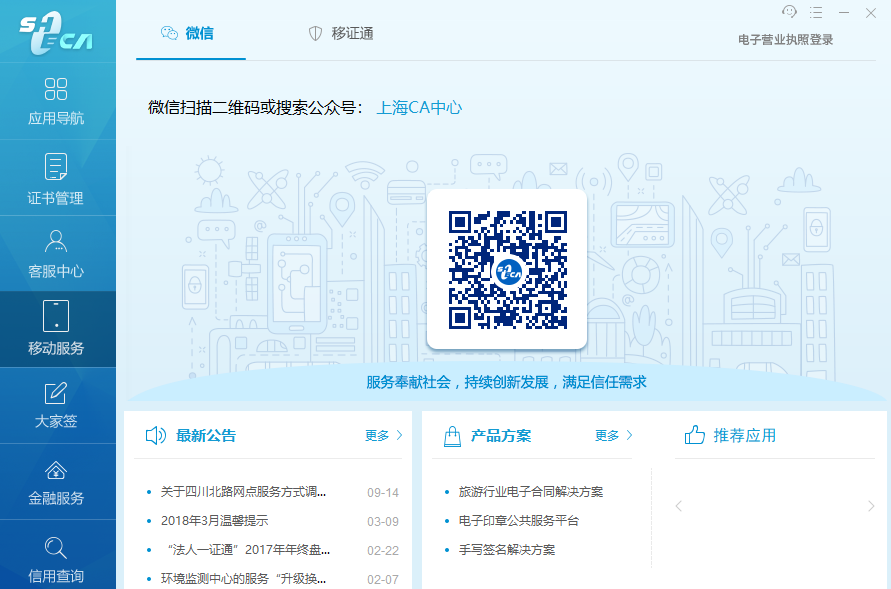Open 旅游行业电子合同解决方案

(530, 492)
